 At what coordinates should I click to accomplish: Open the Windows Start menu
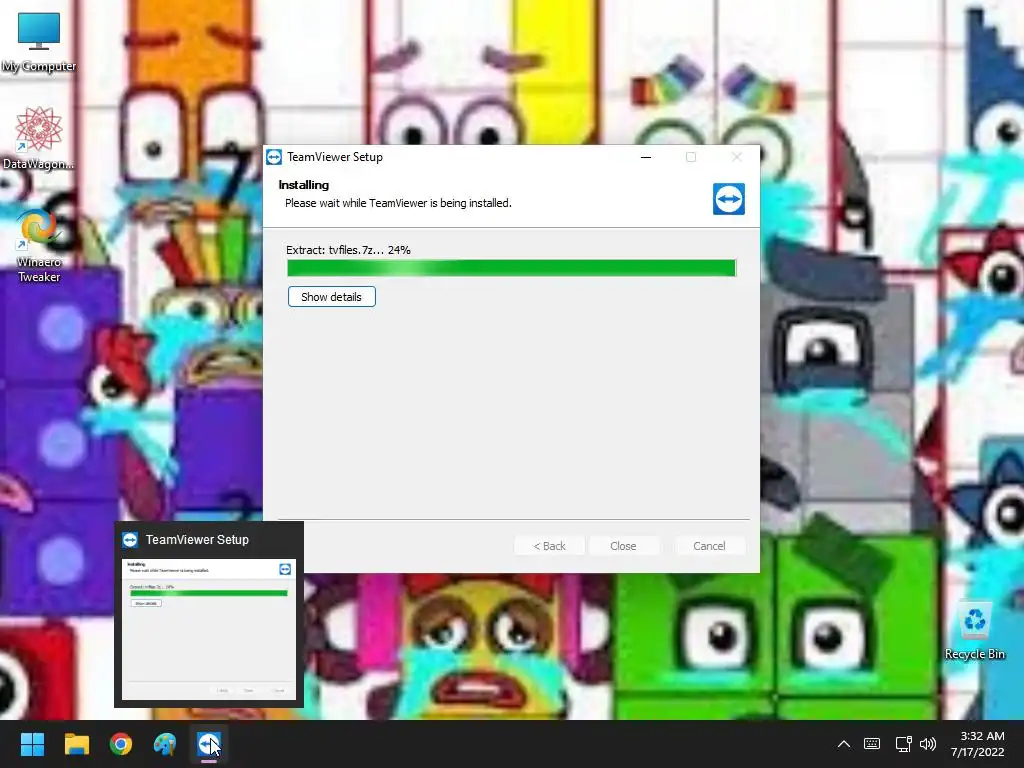click(x=32, y=744)
